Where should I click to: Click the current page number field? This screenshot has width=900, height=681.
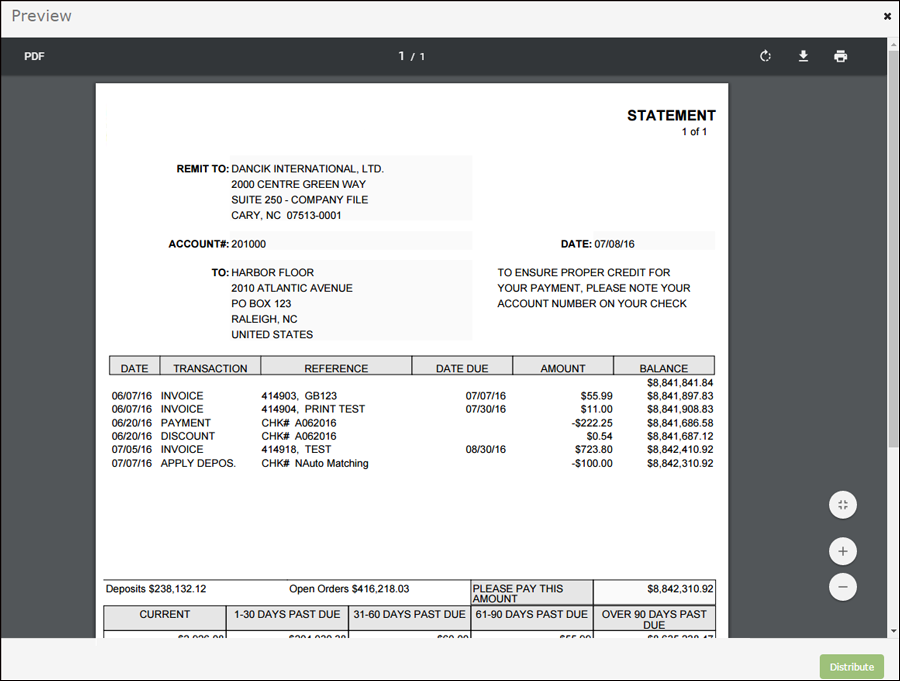click(x=402, y=56)
